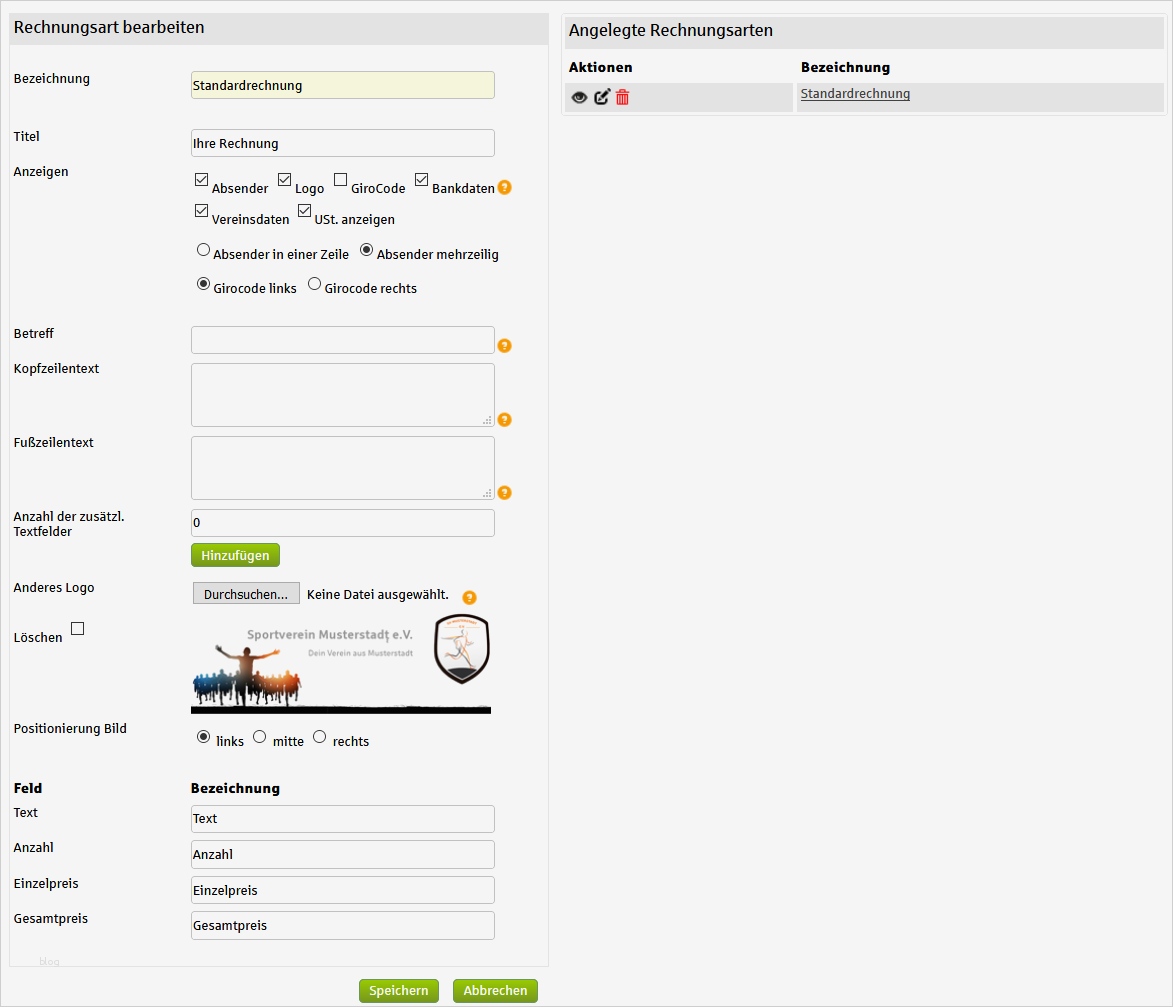Open help icon beside Fußzeilentext area
Viewport: 1173px width, 1007px height.
505,492
